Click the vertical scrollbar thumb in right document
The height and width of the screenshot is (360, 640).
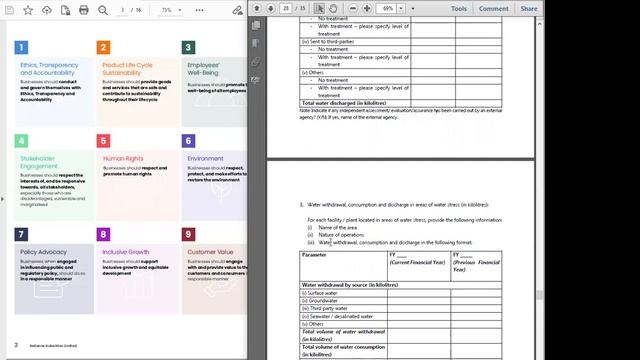(x=540, y=295)
